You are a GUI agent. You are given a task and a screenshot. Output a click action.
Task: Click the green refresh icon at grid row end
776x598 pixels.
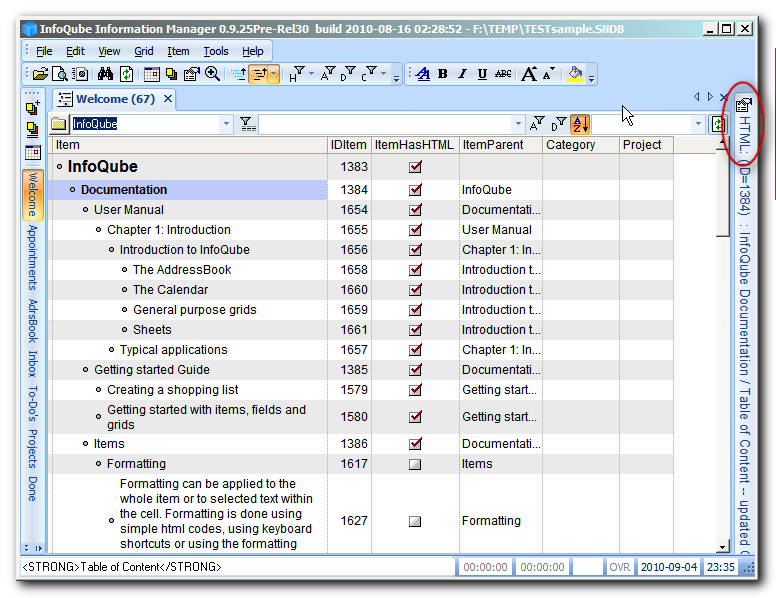718,124
